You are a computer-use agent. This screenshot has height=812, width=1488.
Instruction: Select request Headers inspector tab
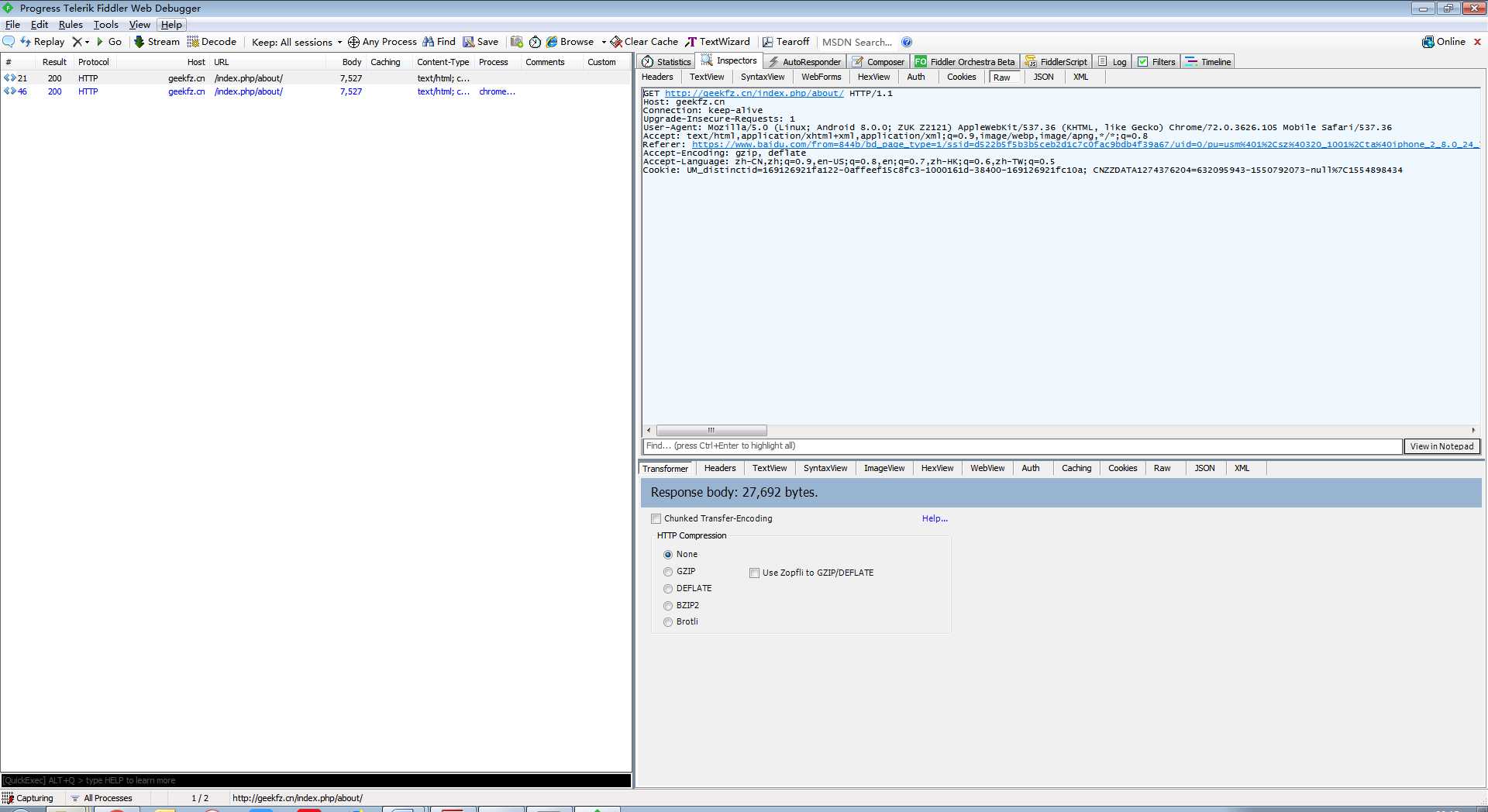click(x=657, y=77)
